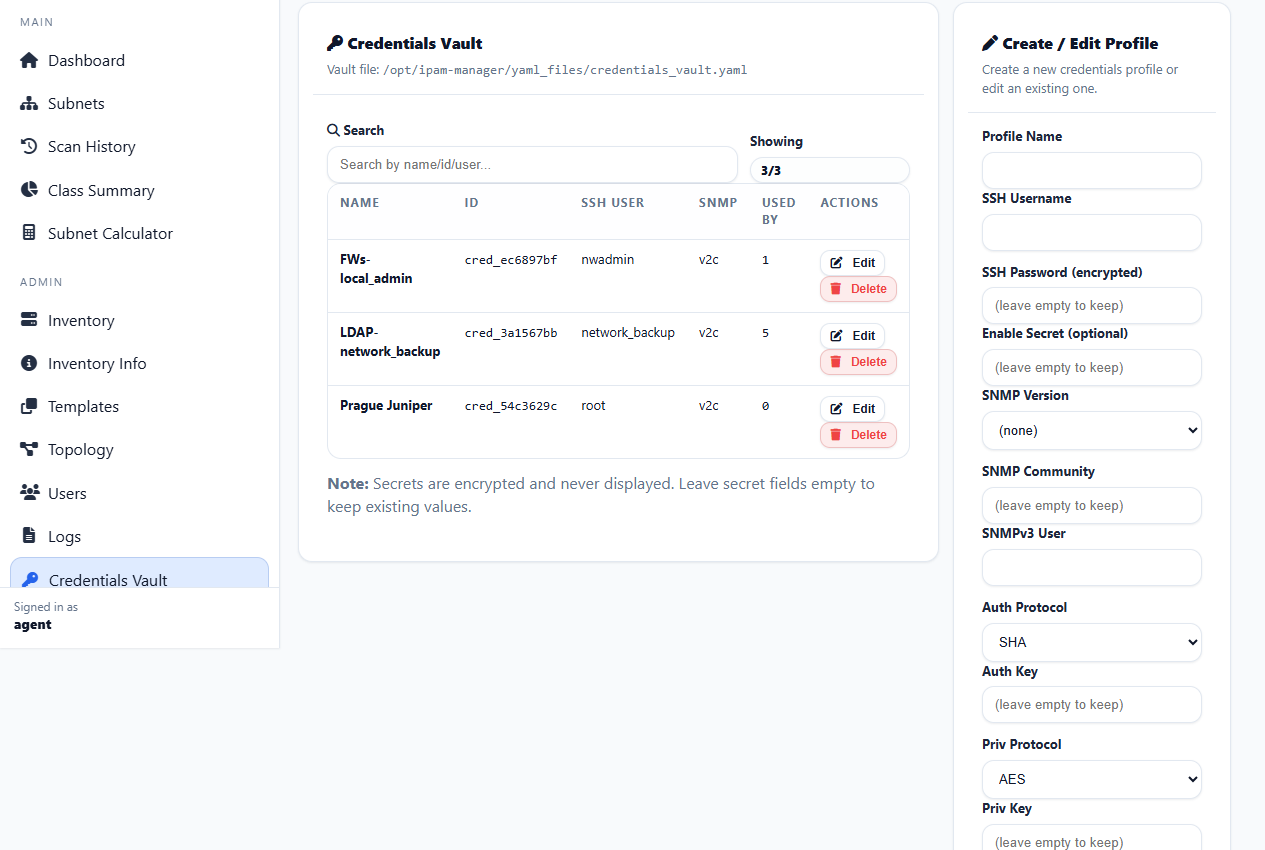The width and height of the screenshot is (1265, 850).
Task: Click the USED BY column header
Action: click(x=779, y=211)
